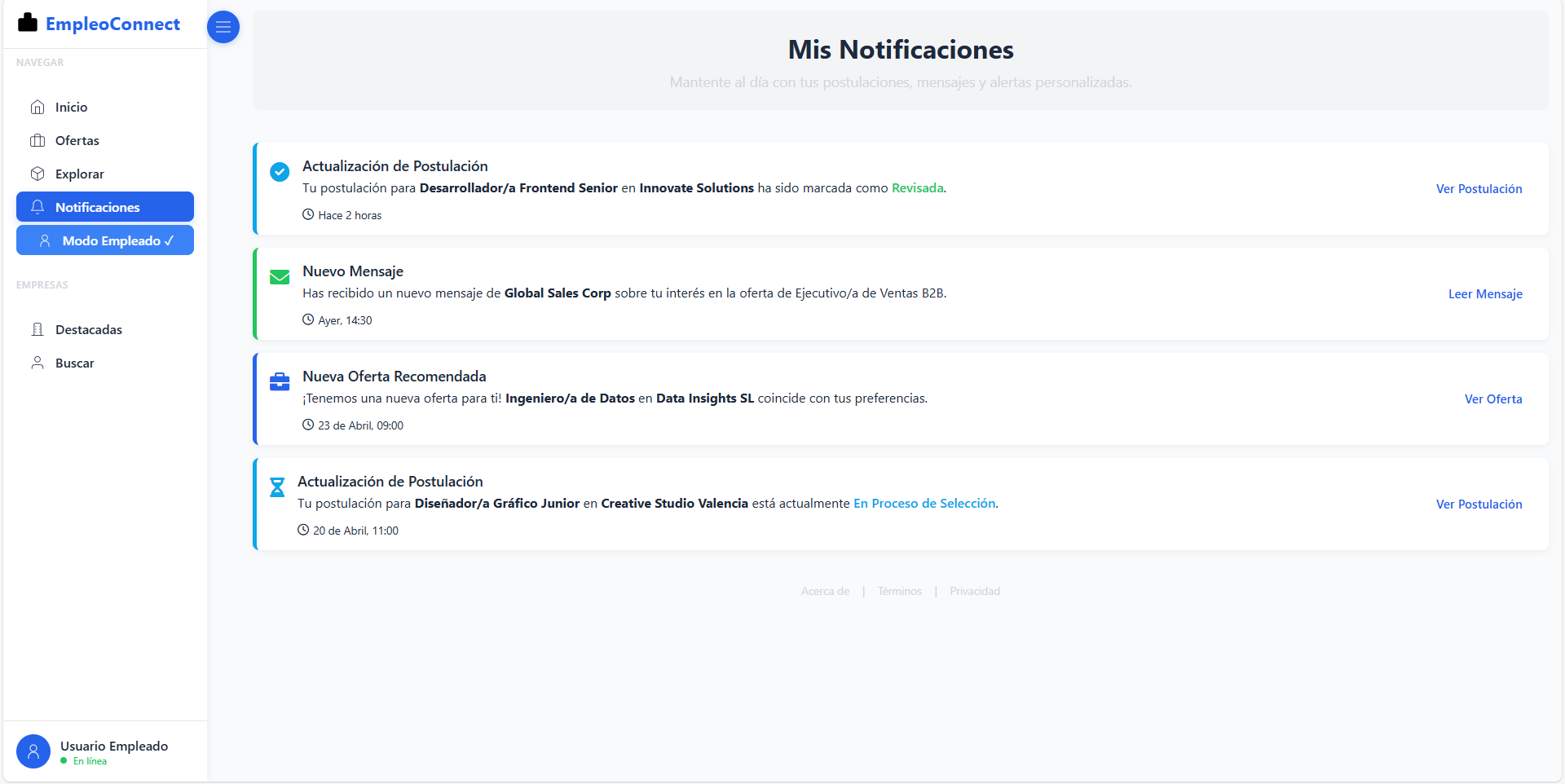Click the bell icon beside Notificaciones
The height and width of the screenshot is (784, 1565).
pos(37,207)
